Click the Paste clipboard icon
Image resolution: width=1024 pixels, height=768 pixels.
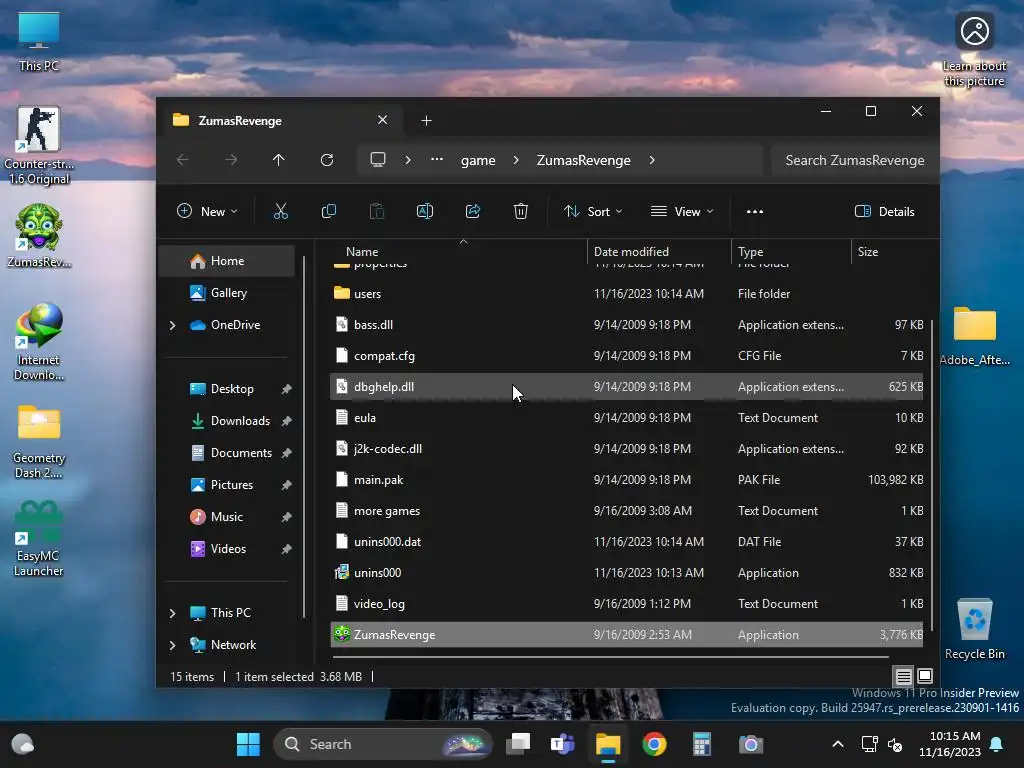coord(377,211)
